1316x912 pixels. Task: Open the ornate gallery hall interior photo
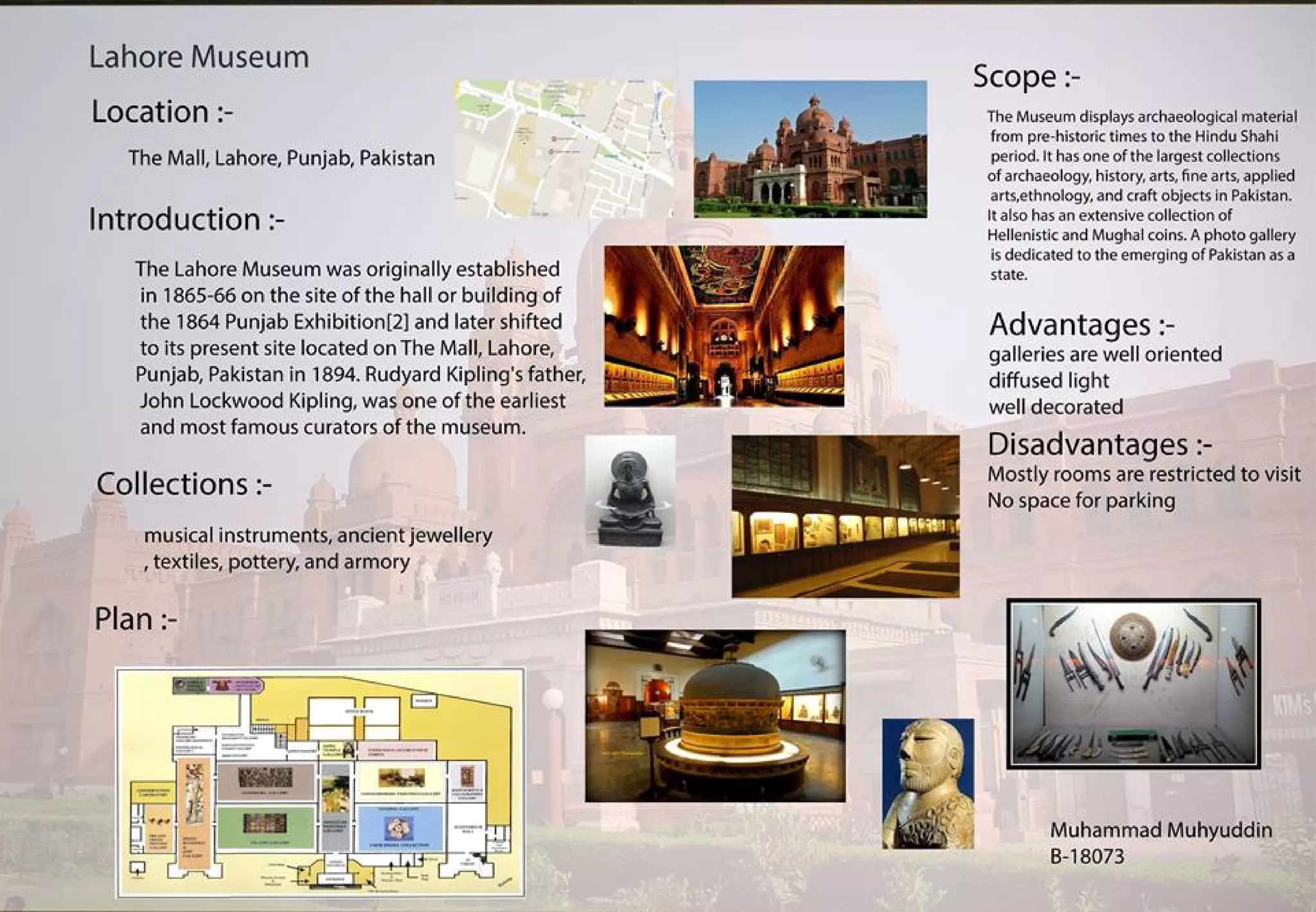tap(724, 326)
